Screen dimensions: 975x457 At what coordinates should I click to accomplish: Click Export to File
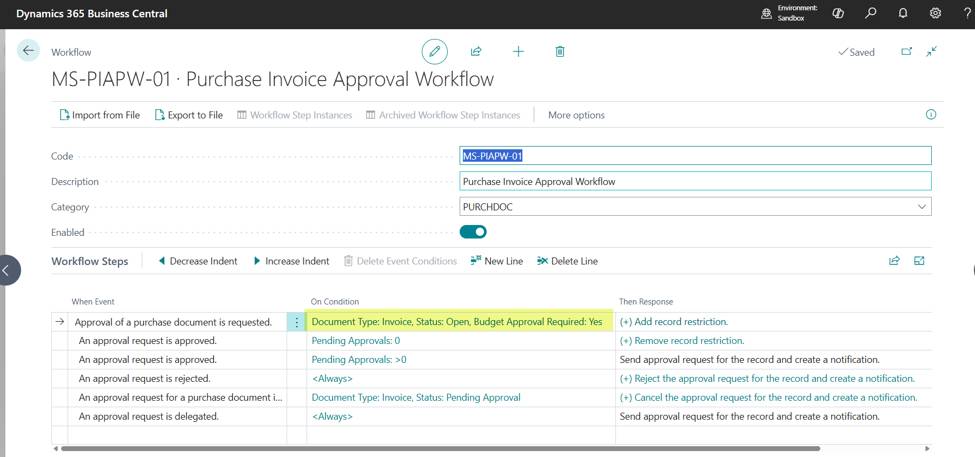tap(189, 115)
